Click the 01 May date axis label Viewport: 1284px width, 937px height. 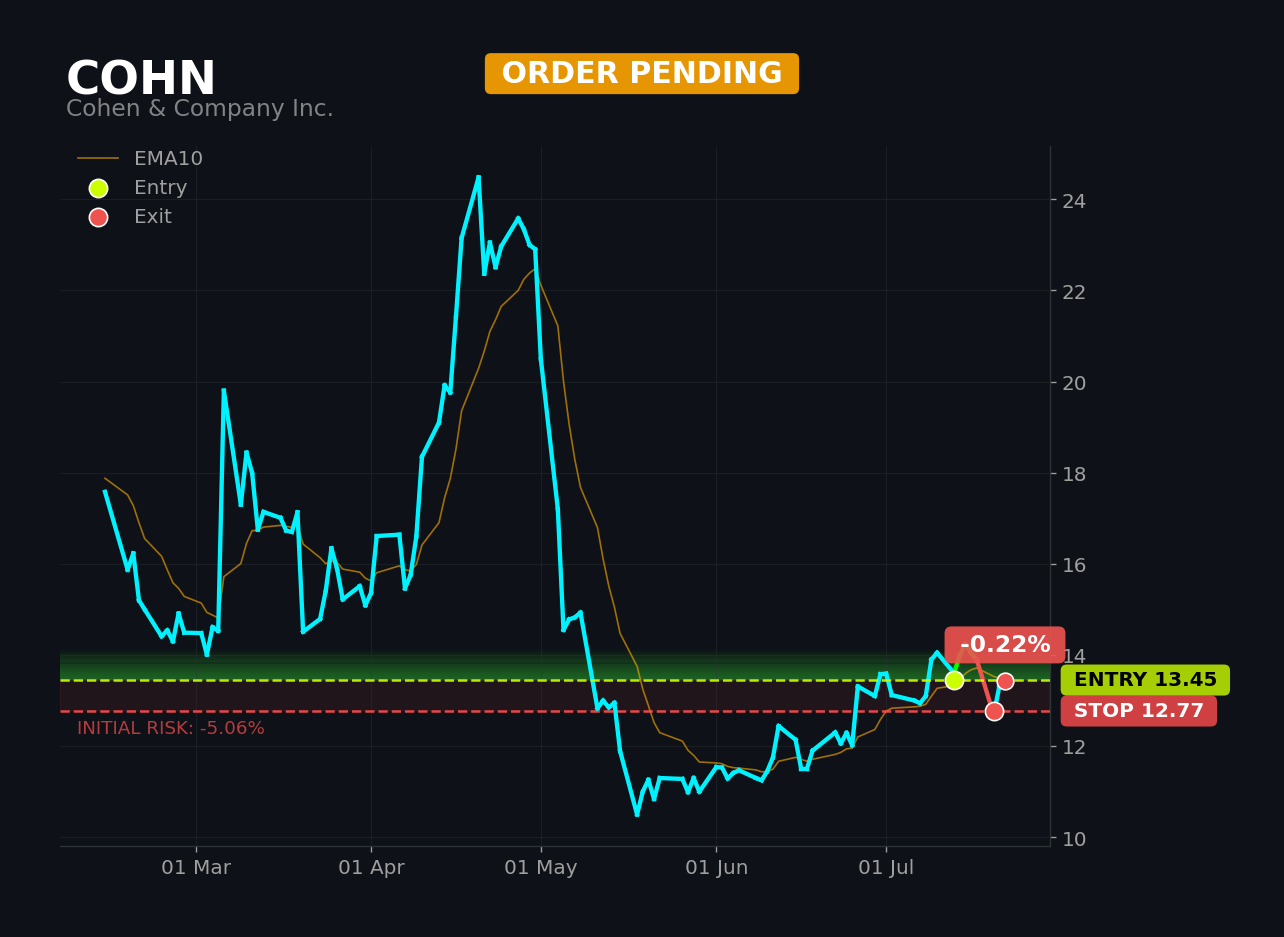(x=541, y=868)
